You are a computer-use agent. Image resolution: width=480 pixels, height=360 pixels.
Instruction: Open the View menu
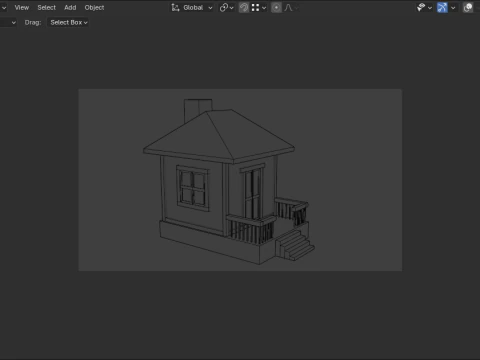pyautogui.click(x=22, y=7)
